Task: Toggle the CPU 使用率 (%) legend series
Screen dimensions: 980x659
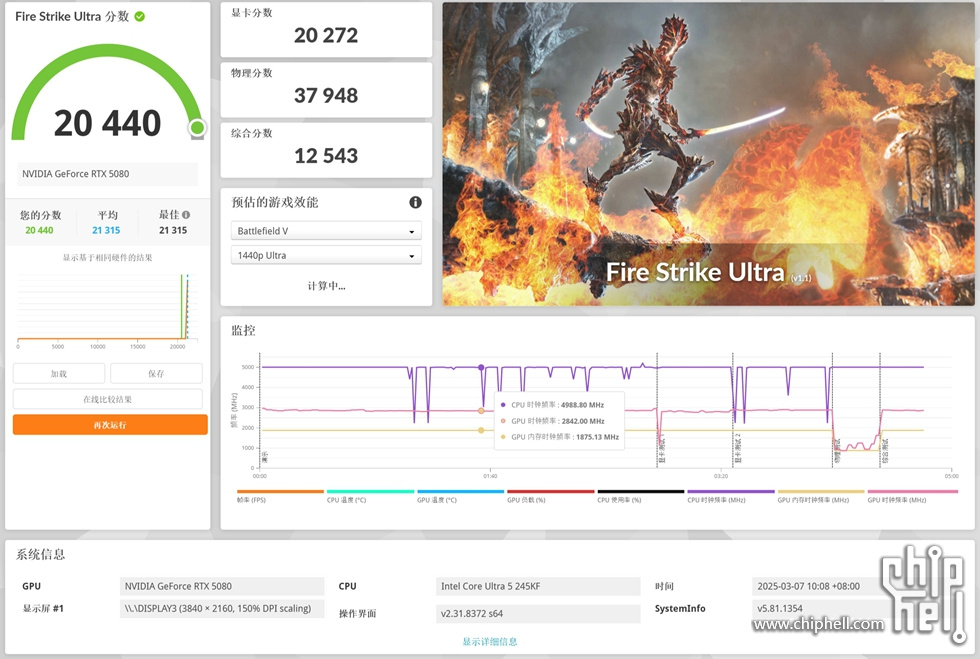Action: tap(641, 496)
